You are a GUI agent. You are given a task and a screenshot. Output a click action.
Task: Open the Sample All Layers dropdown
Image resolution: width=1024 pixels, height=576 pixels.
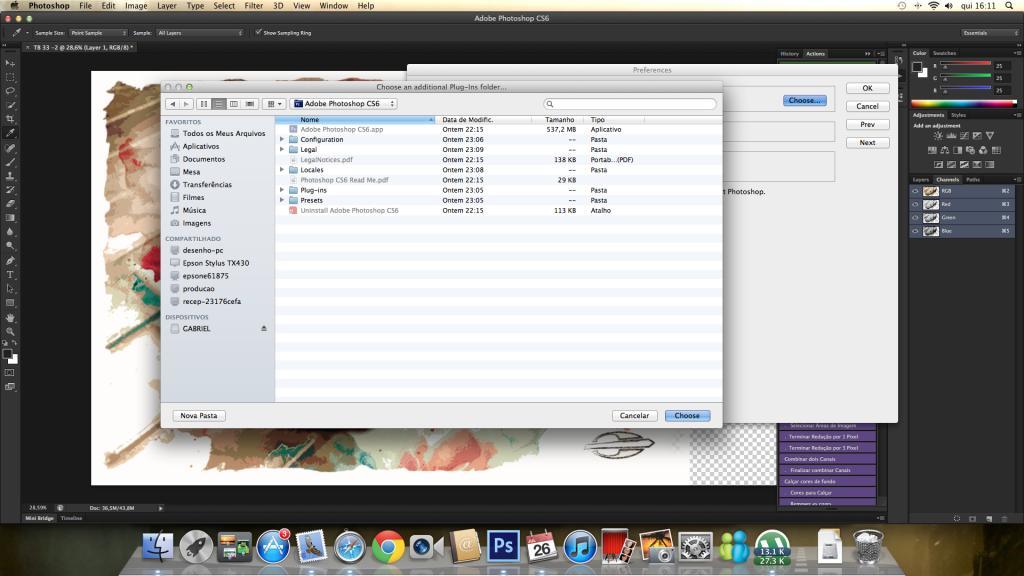[x=200, y=33]
